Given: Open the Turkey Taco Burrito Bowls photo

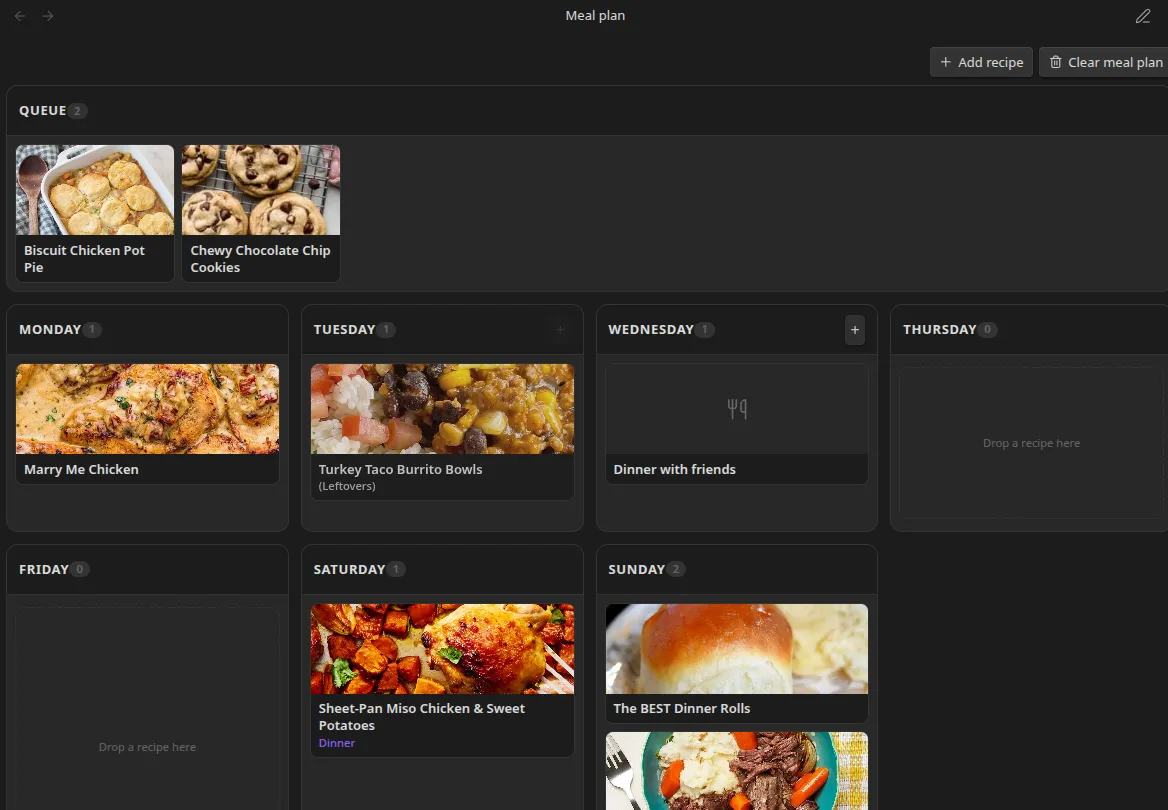Looking at the screenshot, I should [442, 409].
